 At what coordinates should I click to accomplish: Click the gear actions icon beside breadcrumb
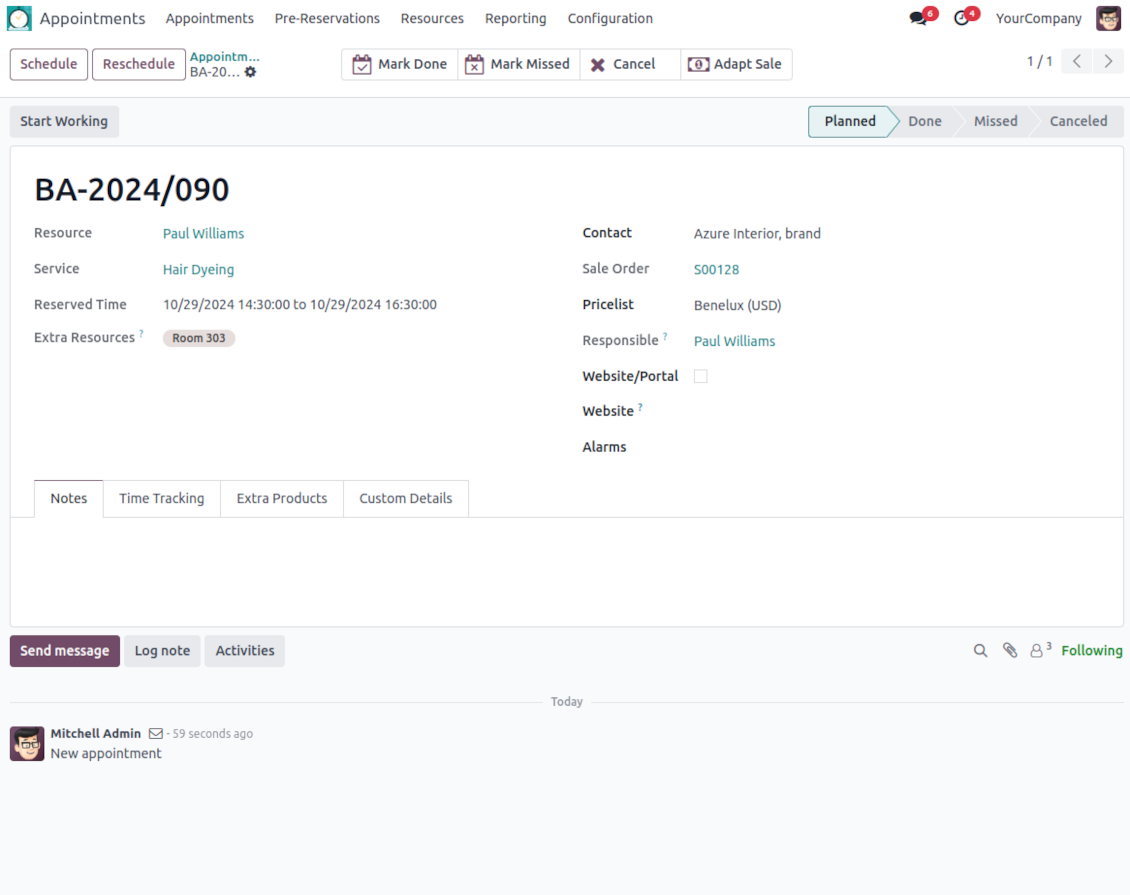(x=251, y=72)
